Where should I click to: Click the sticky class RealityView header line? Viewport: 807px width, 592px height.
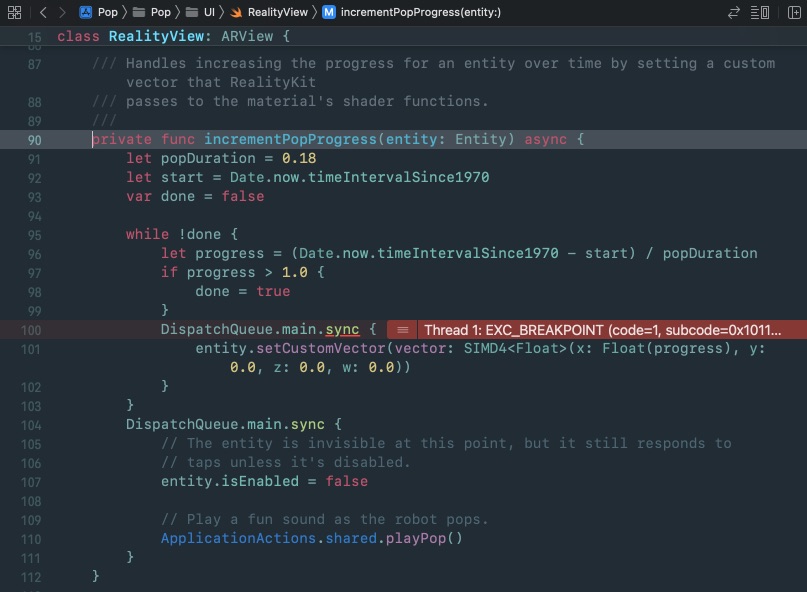pos(172,36)
